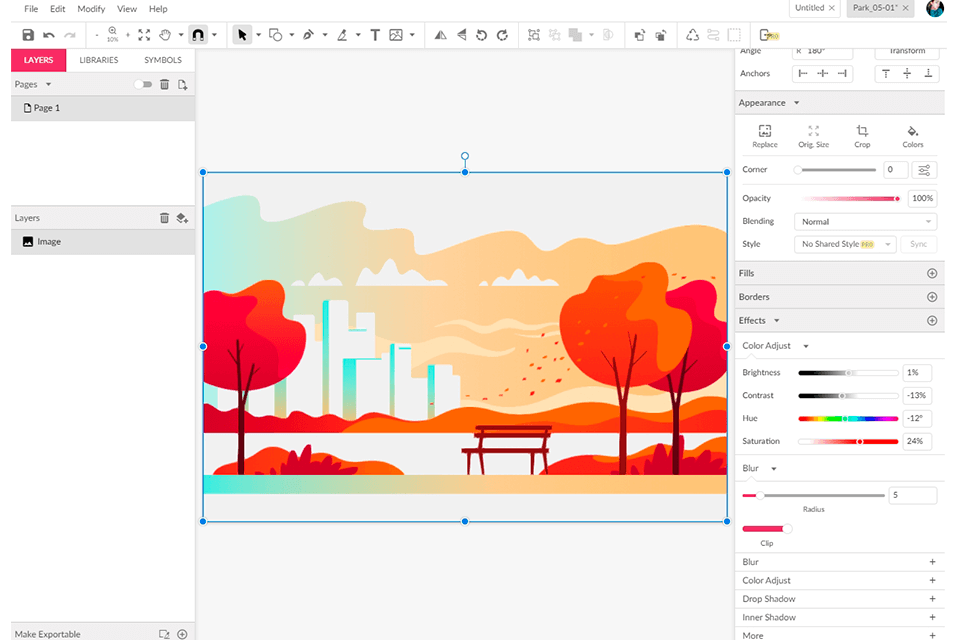
Task: Open the File menu
Action: 31,9
